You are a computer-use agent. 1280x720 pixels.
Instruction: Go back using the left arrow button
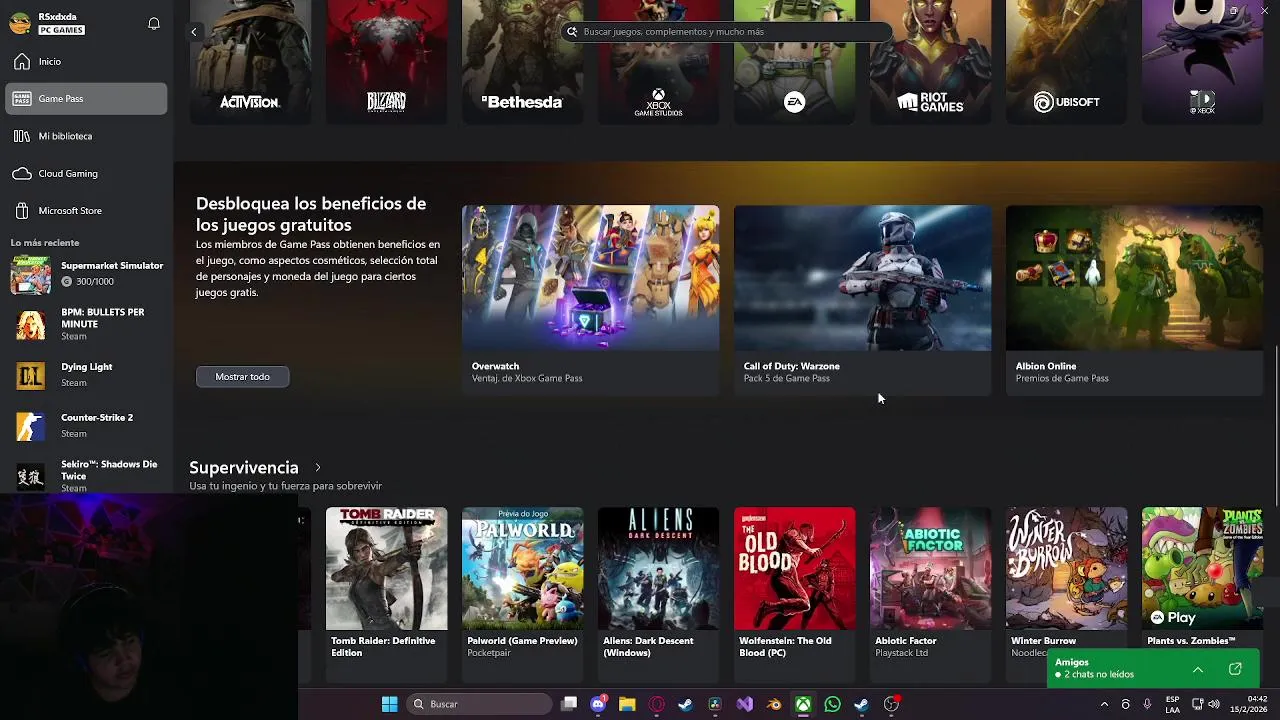194,32
